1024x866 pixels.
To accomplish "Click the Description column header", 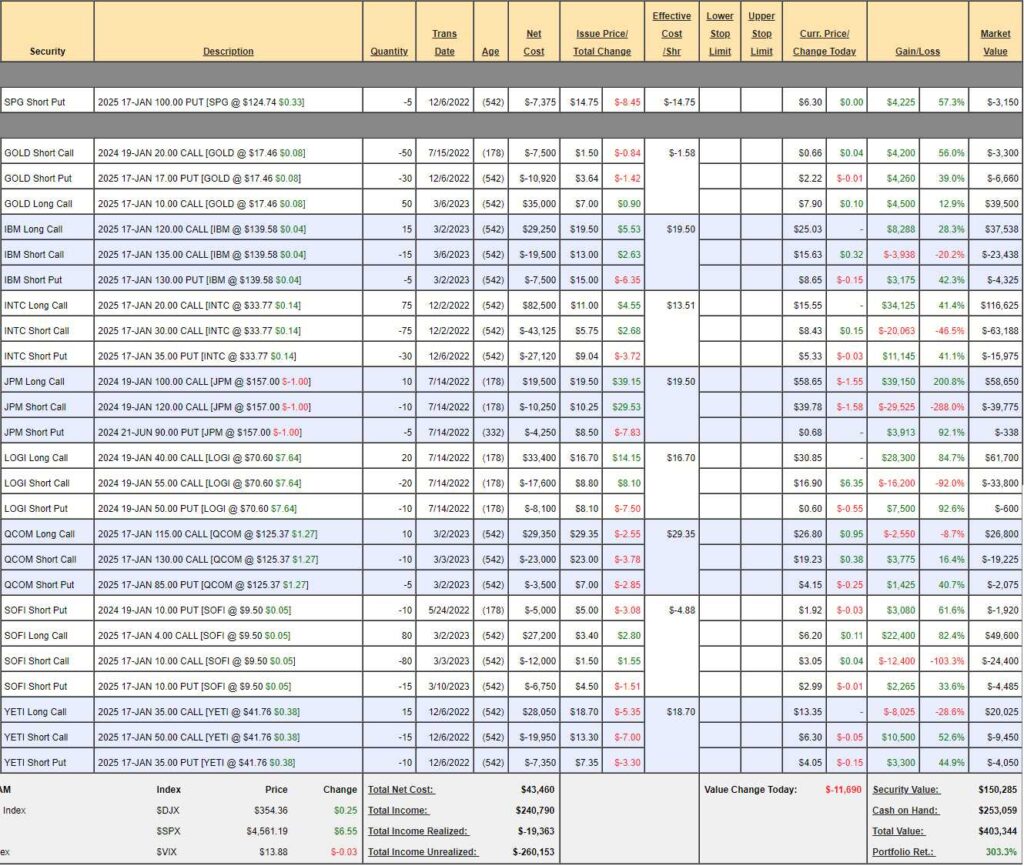I will [x=228, y=51].
